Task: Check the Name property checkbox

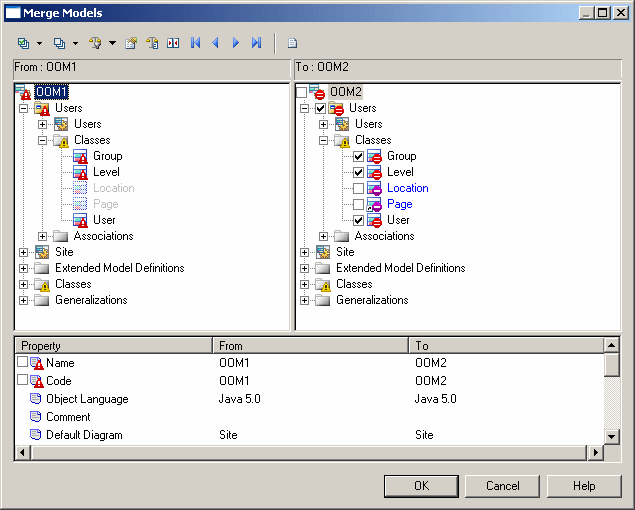Action: click(x=23, y=362)
